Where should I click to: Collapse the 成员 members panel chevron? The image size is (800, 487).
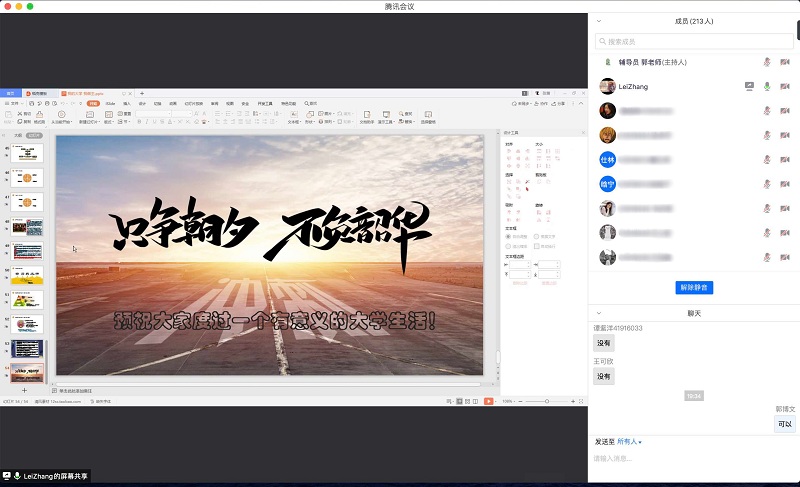[x=599, y=20]
